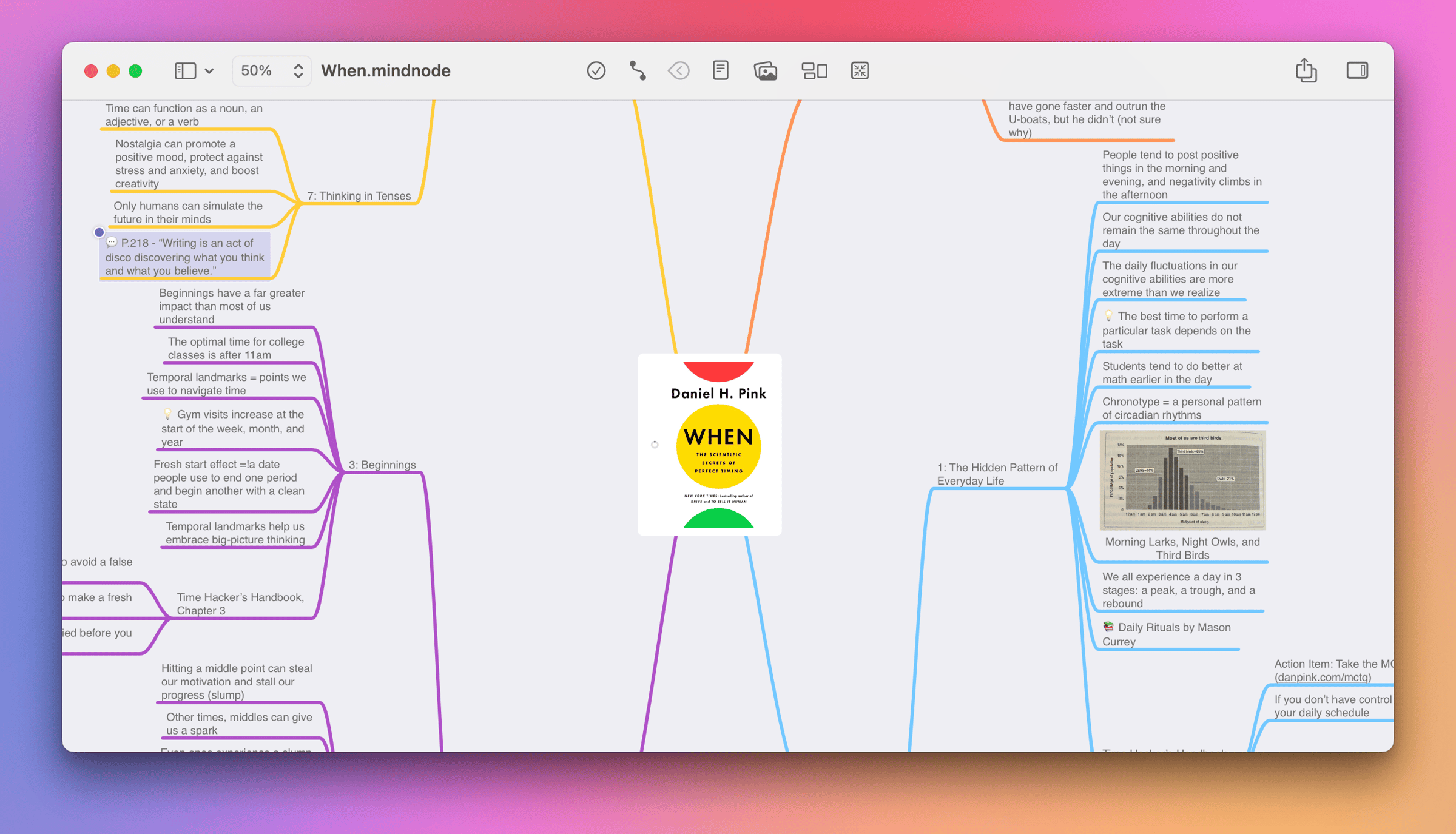This screenshot has width=1456, height=834.
Task: Select 'Only humans can simulate the future' node
Action: pos(188,212)
